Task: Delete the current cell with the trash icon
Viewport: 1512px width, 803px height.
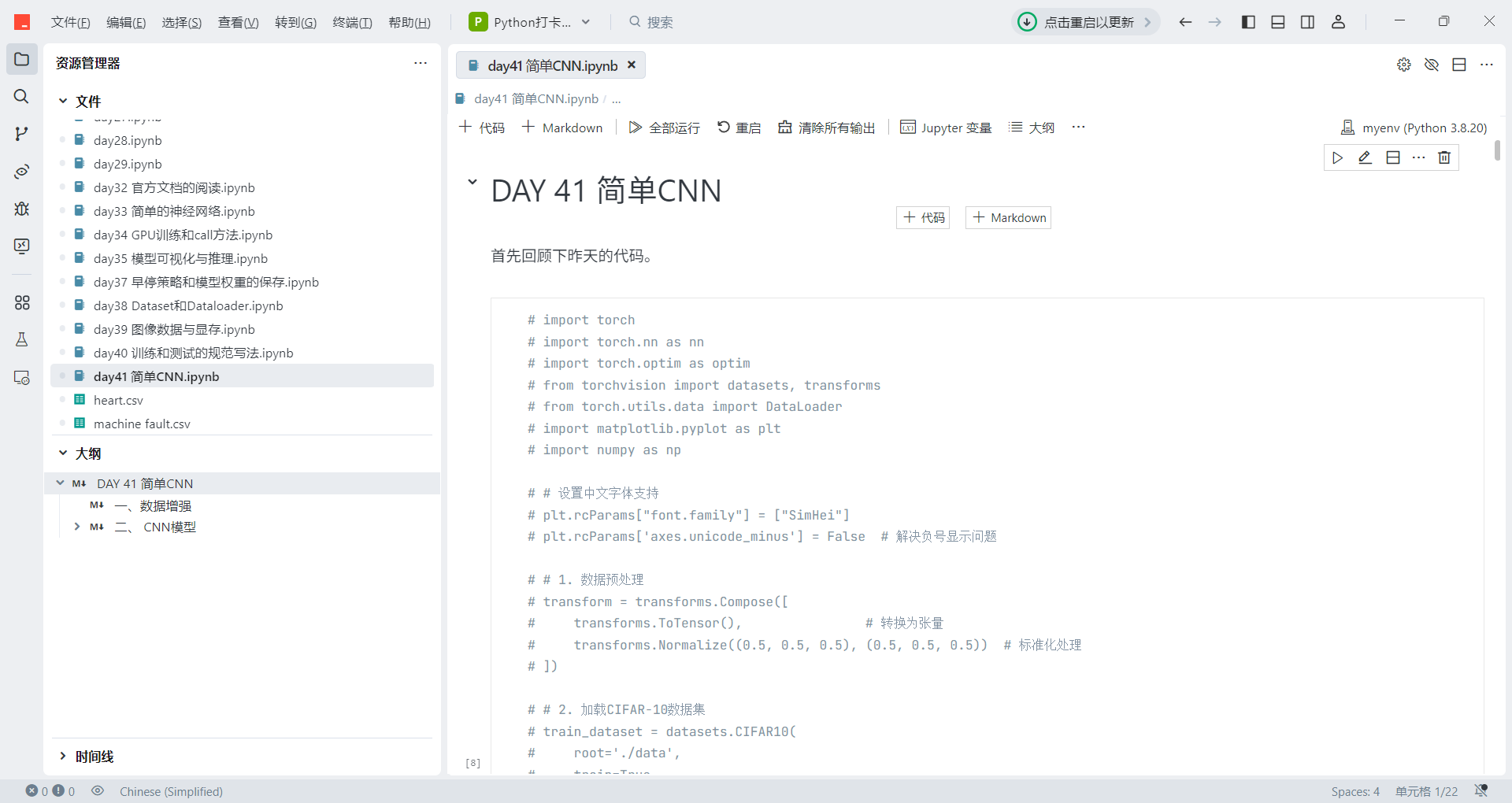Action: [1444, 157]
